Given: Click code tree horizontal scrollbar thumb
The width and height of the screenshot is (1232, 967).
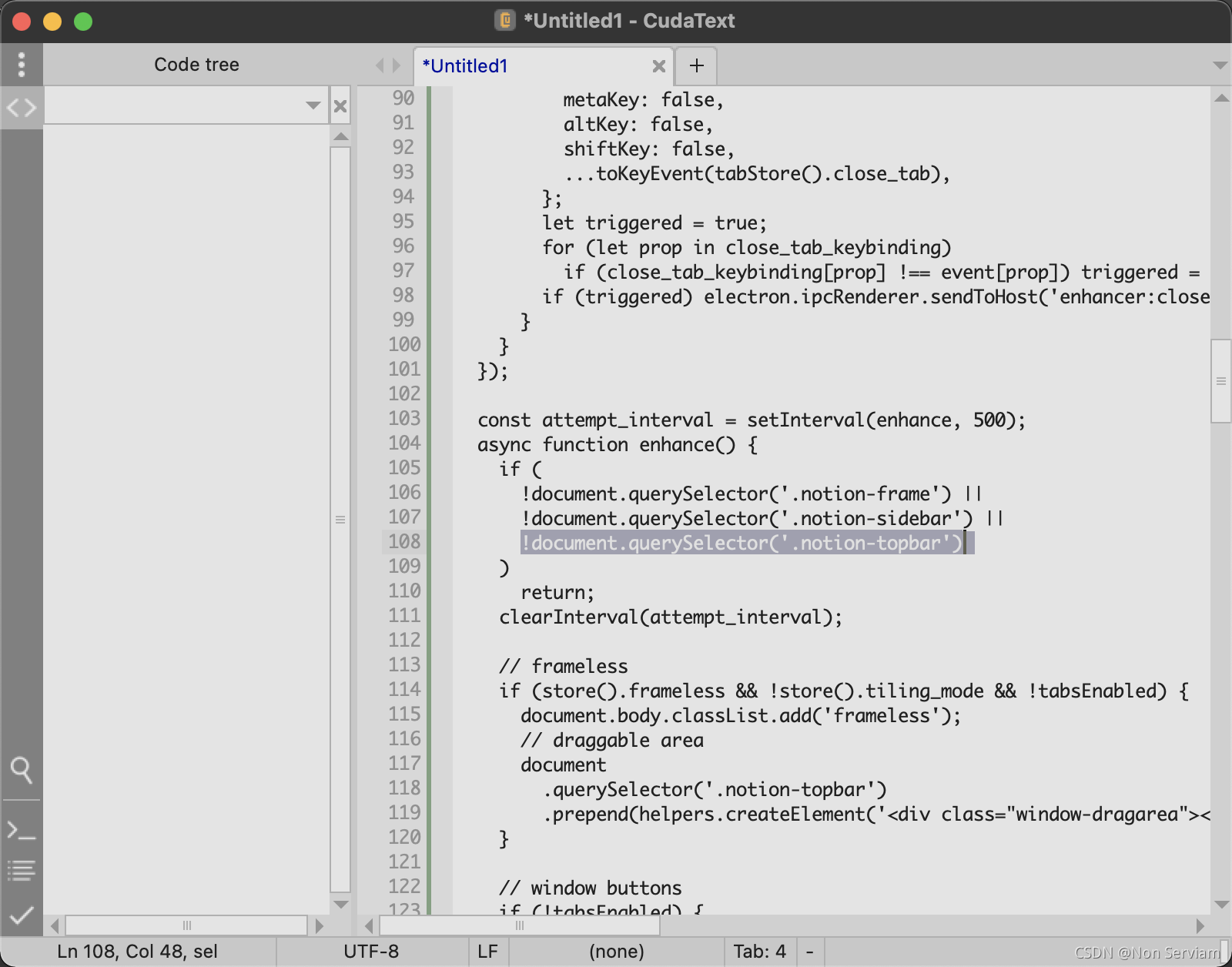Looking at the screenshot, I should pos(186,925).
